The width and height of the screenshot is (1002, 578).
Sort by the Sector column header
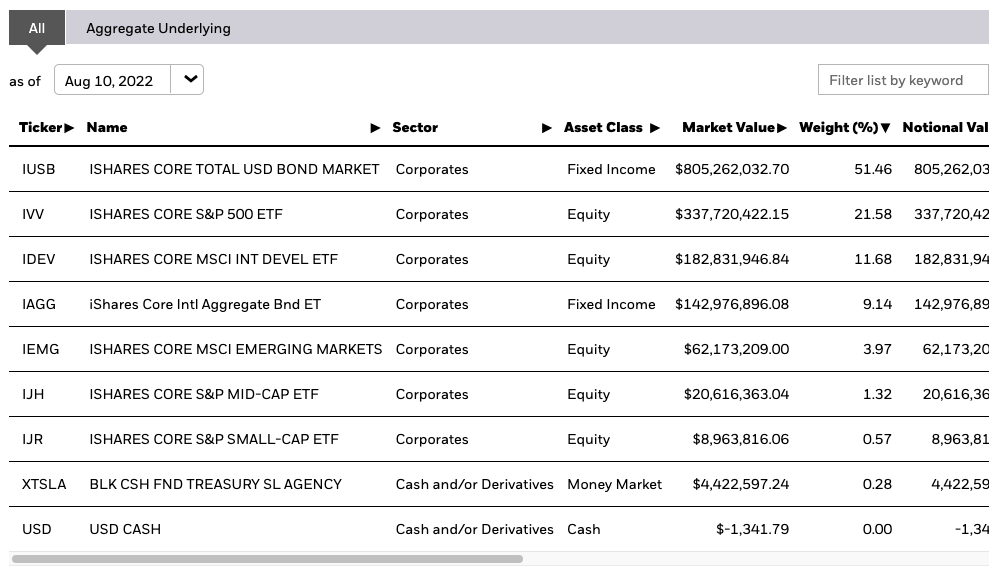click(x=415, y=127)
